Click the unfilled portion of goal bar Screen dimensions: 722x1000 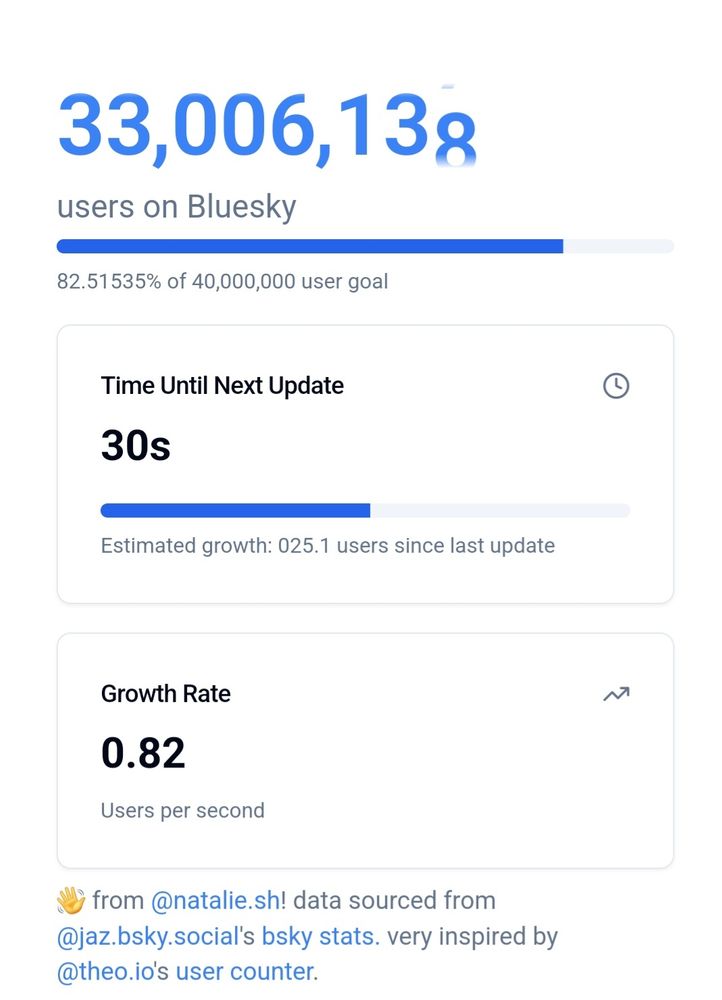pyautogui.click(x=619, y=246)
